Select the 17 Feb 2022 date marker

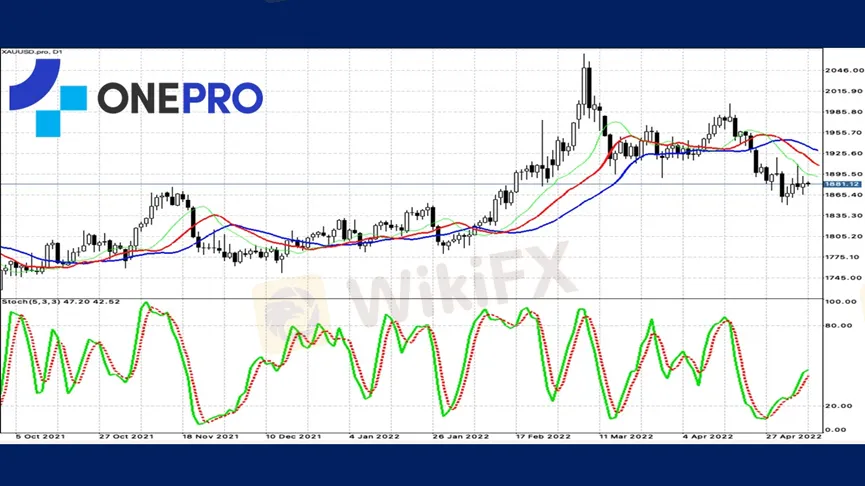[x=543, y=437]
